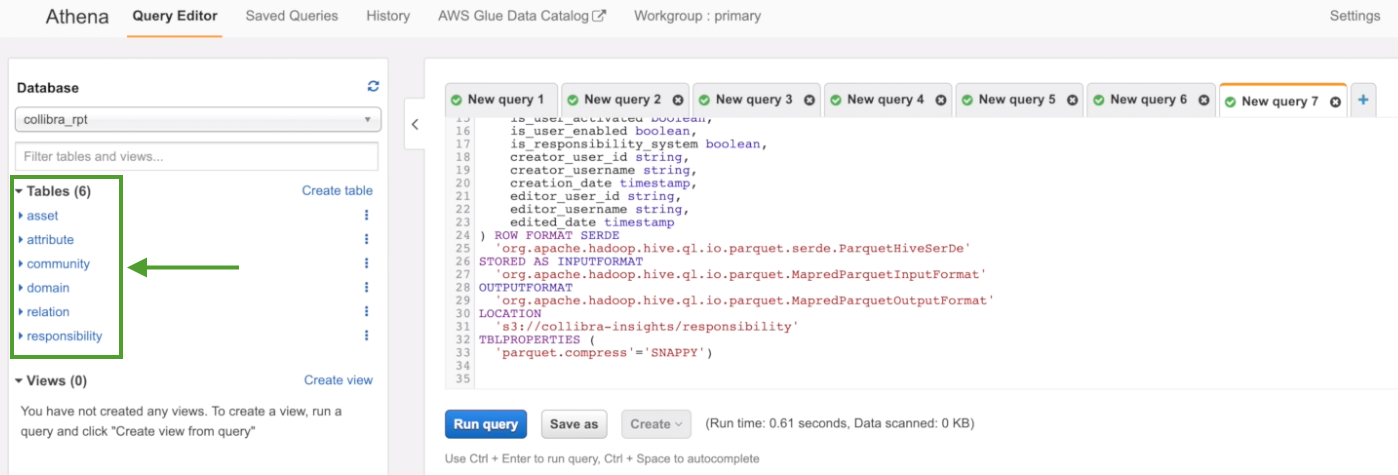This screenshot has width=1398, height=475.
Task: Focus the Filter tables and views field
Action: (x=197, y=156)
